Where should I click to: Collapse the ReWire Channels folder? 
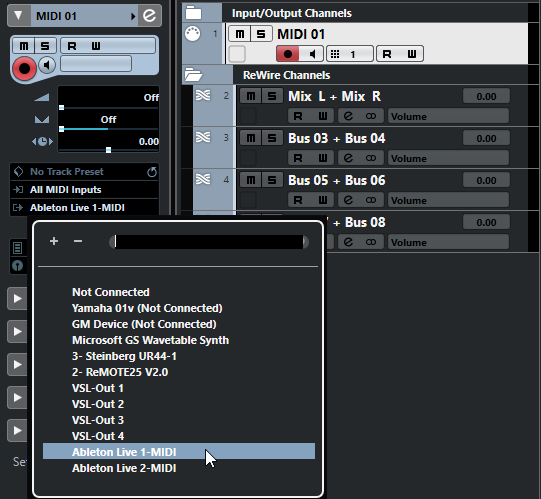tap(193, 75)
